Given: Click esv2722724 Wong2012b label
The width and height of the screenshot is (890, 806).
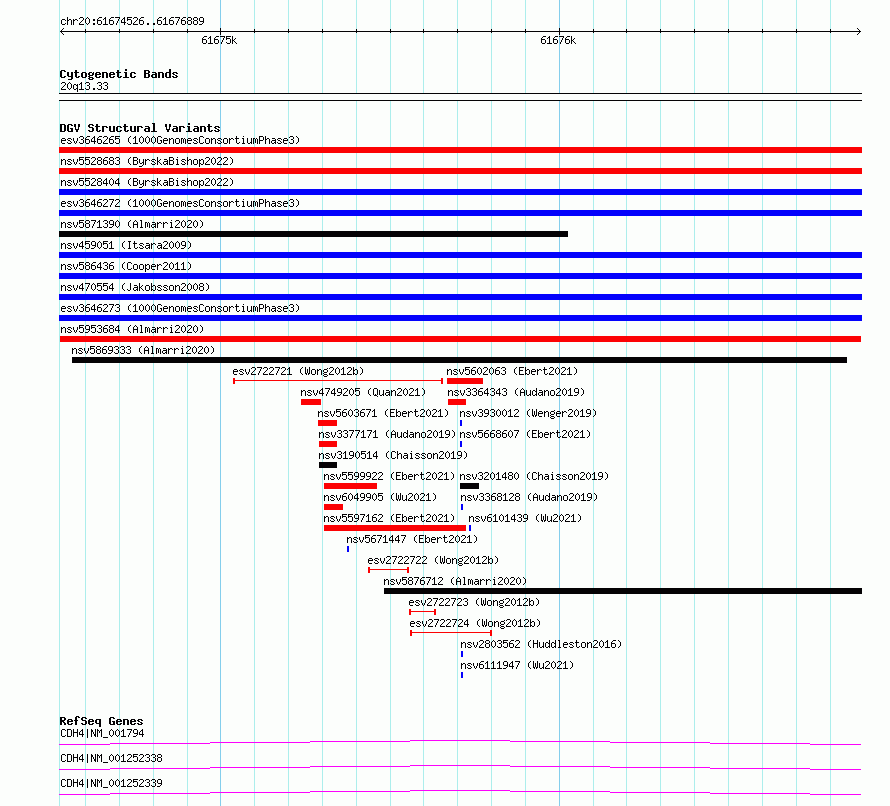Looking at the screenshot, I should 475,623.
